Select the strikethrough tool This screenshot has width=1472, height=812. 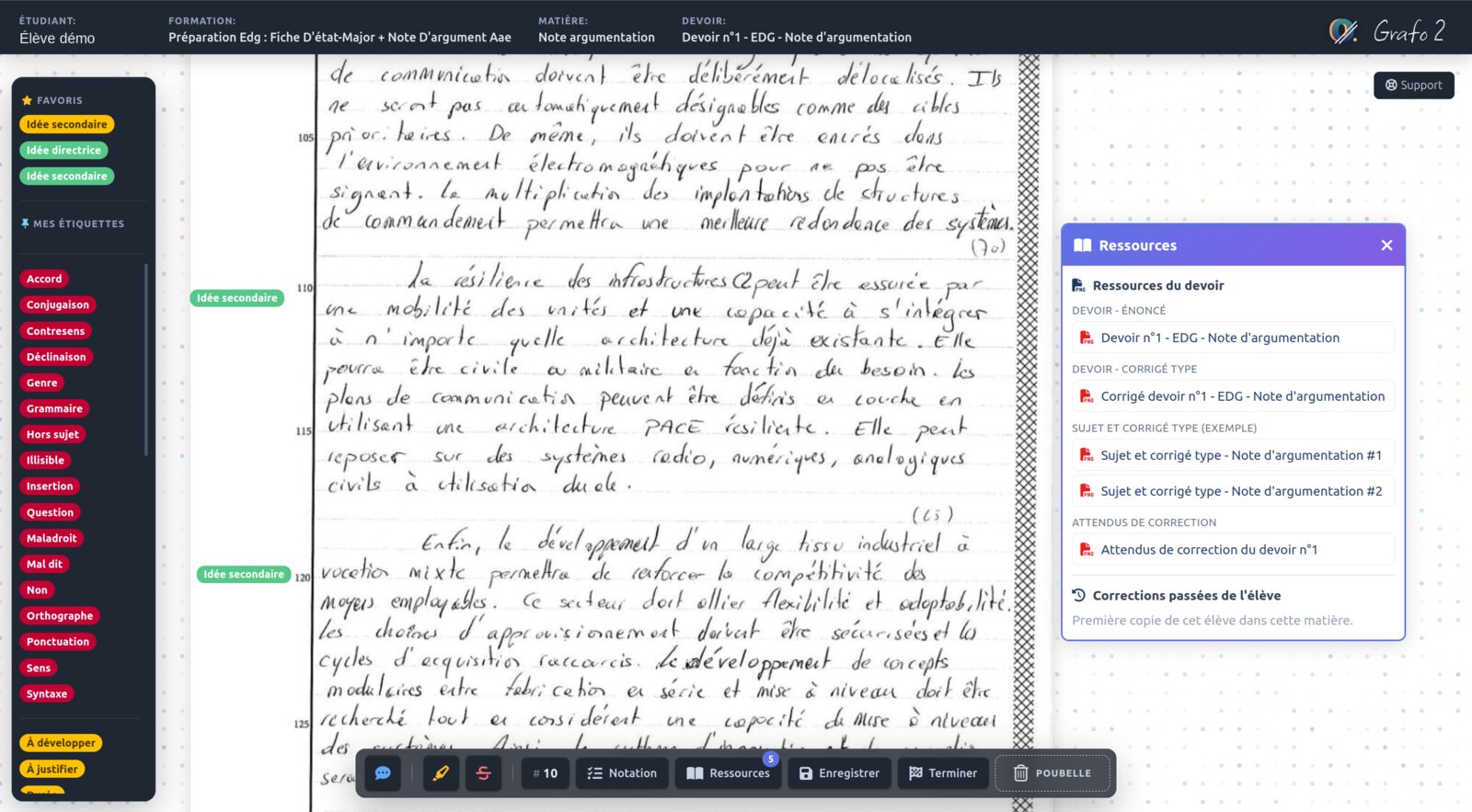483,773
